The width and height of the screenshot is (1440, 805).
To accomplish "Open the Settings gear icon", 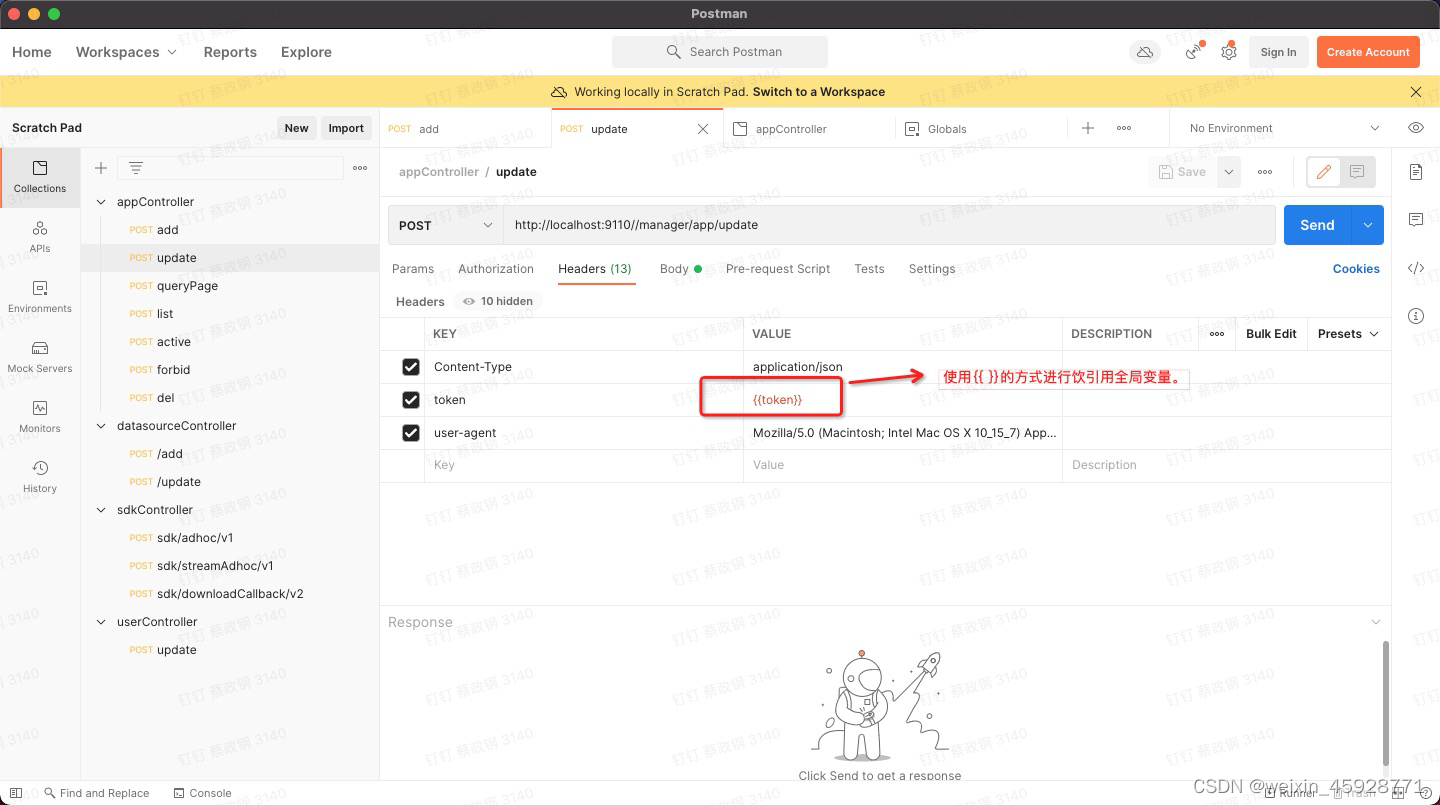I will [x=1229, y=52].
